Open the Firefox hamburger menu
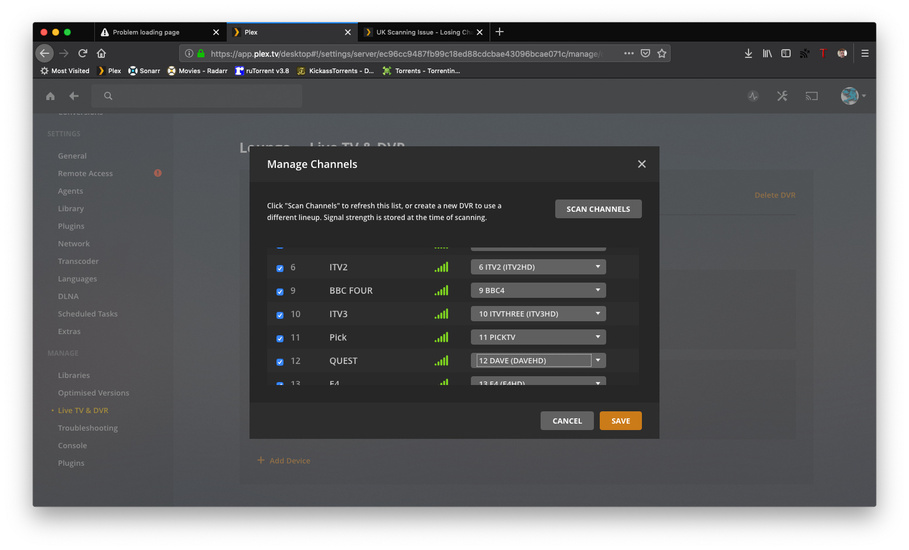The image size is (909, 550). pos(864,53)
